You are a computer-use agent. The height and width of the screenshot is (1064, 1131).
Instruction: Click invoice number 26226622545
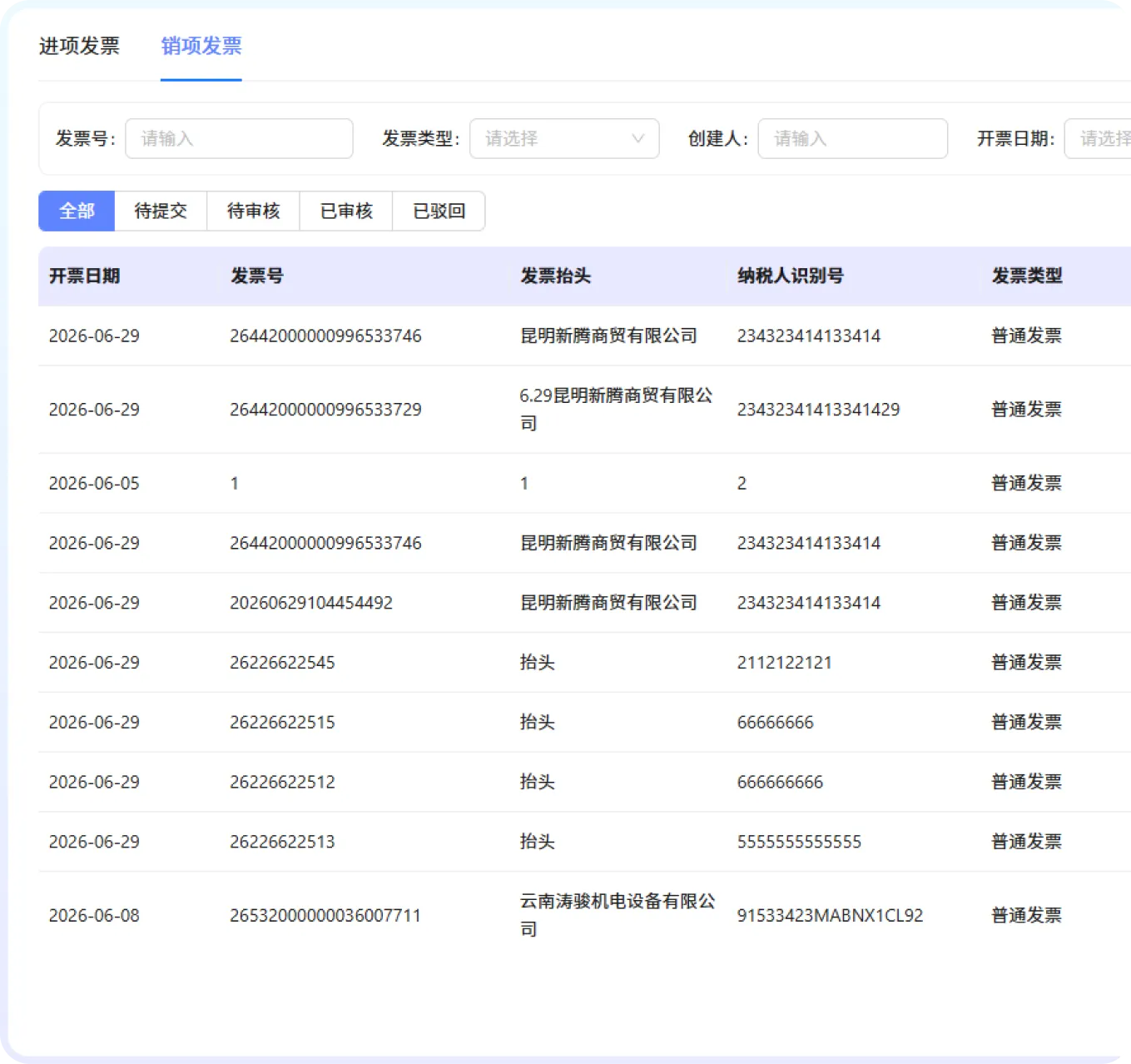[x=283, y=663]
